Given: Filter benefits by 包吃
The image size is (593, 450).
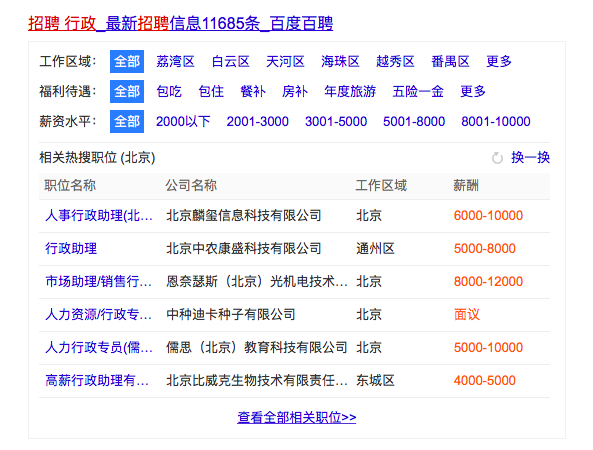Looking at the screenshot, I should click(x=169, y=91).
